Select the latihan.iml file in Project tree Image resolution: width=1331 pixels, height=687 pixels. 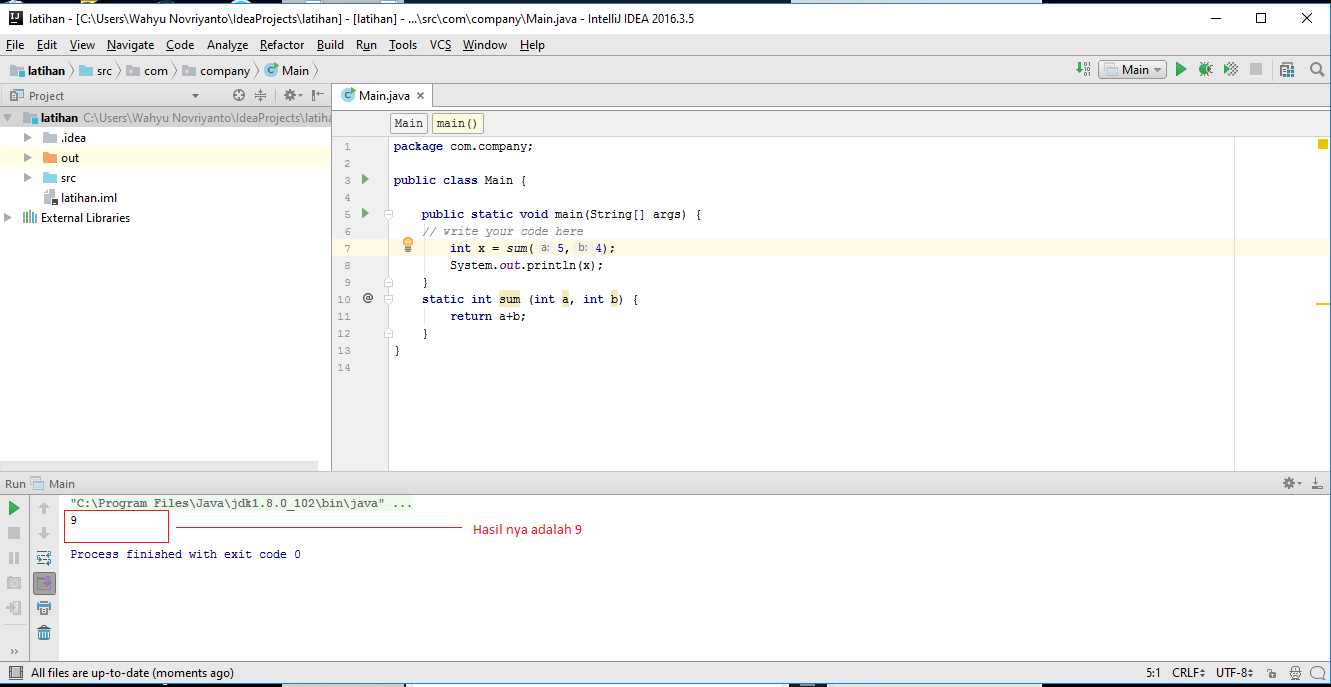click(87, 197)
